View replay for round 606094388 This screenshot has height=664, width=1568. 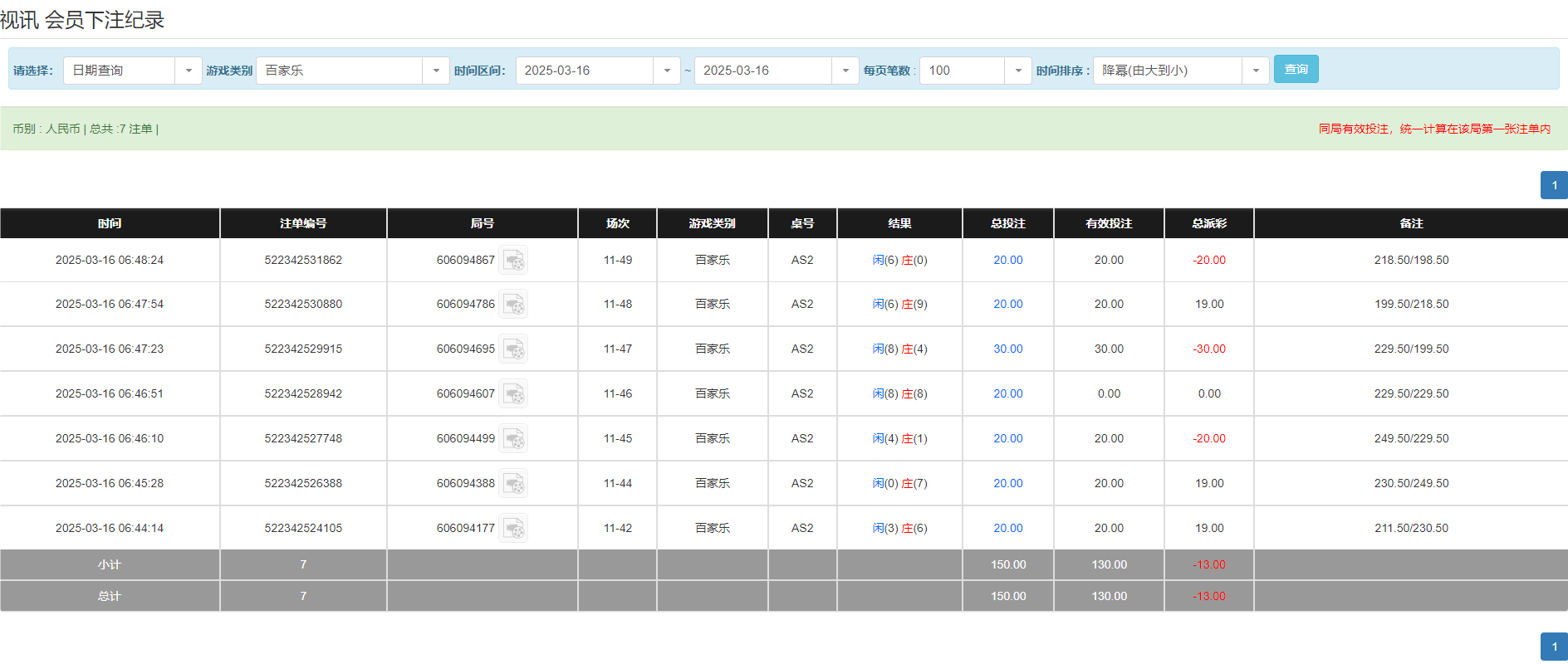[513, 484]
